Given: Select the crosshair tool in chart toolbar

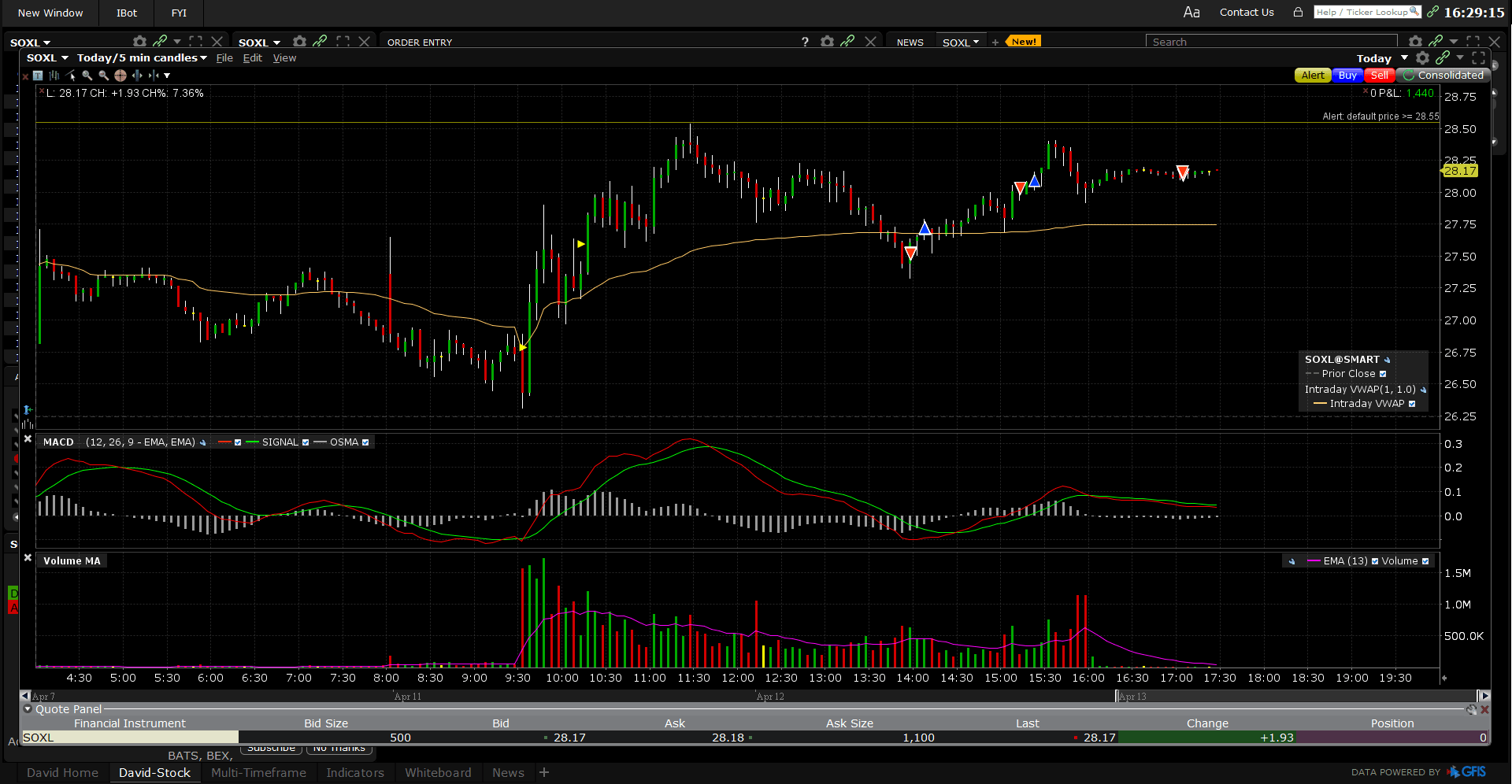Looking at the screenshot, I should tap(120, 76).
